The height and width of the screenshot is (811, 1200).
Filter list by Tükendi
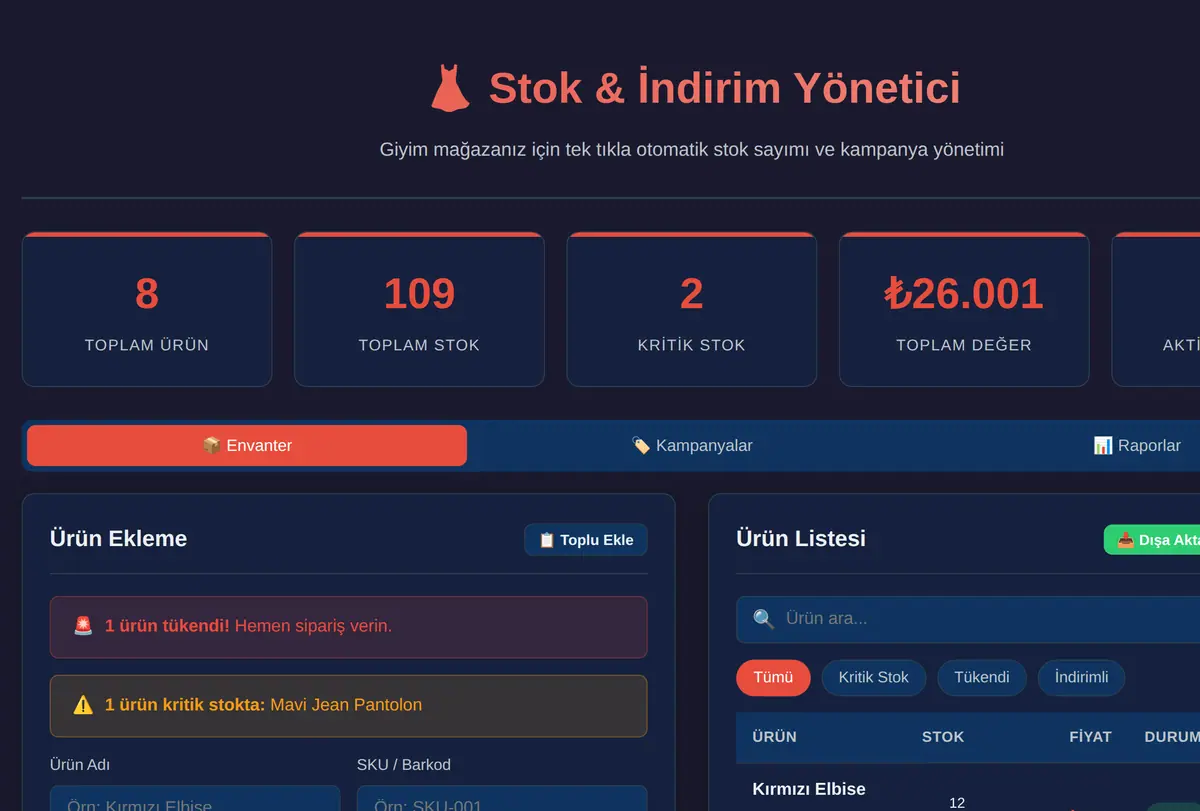tap(982, 677)
